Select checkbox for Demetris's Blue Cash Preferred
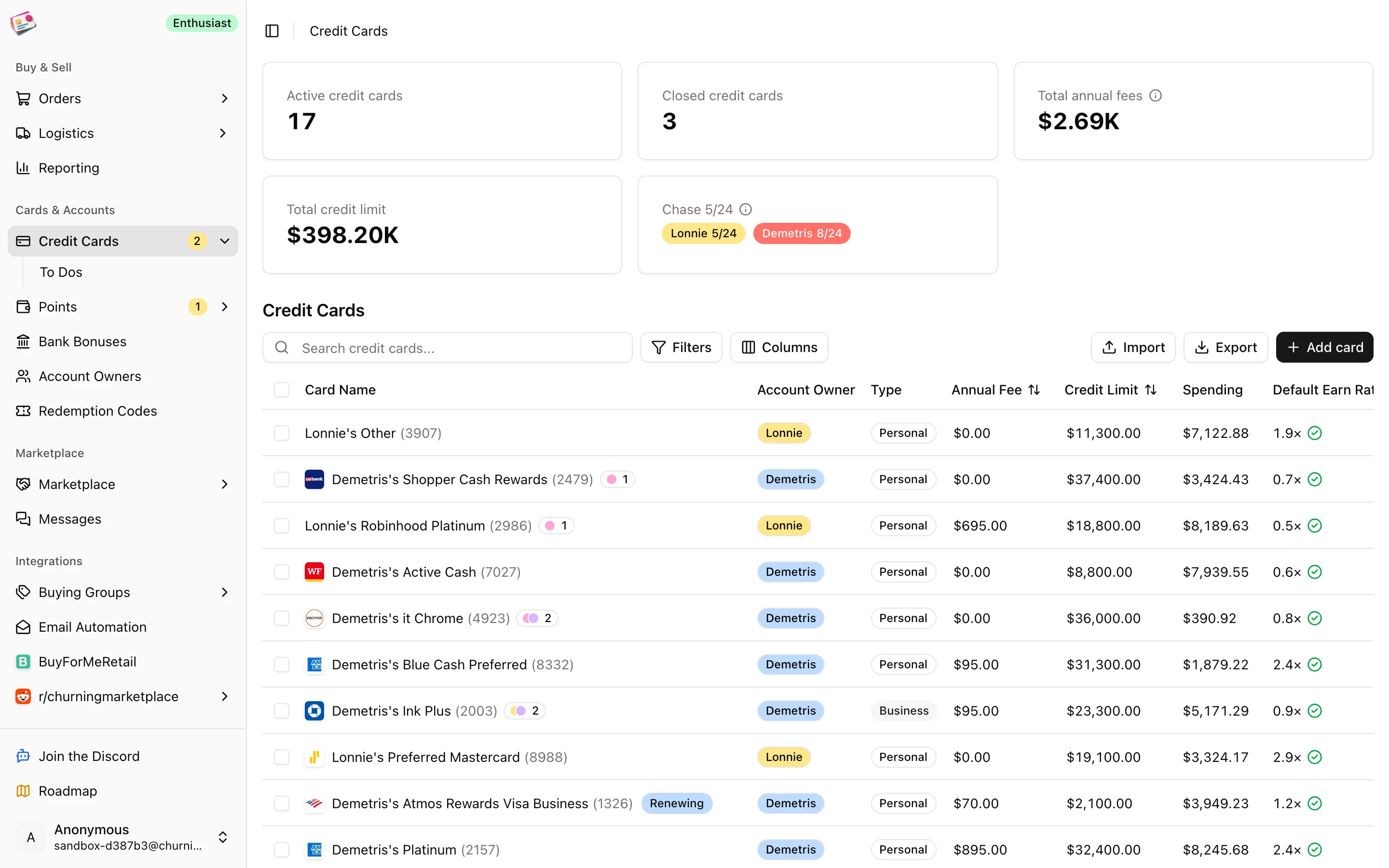Image resolution: width=1389 pixels, height=868 pixels. point(281,664)
